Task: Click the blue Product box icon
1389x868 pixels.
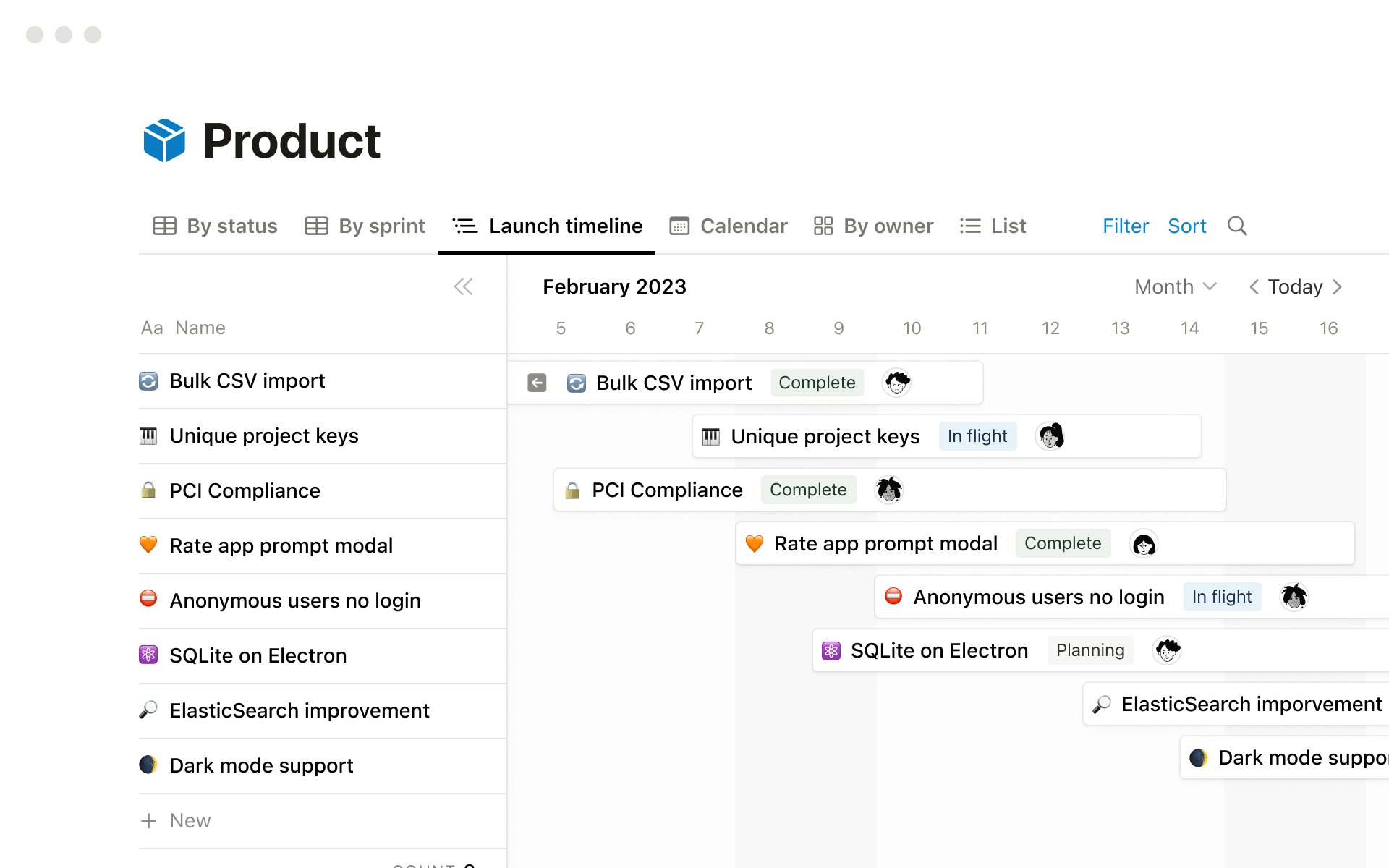Action: [164, 140]
